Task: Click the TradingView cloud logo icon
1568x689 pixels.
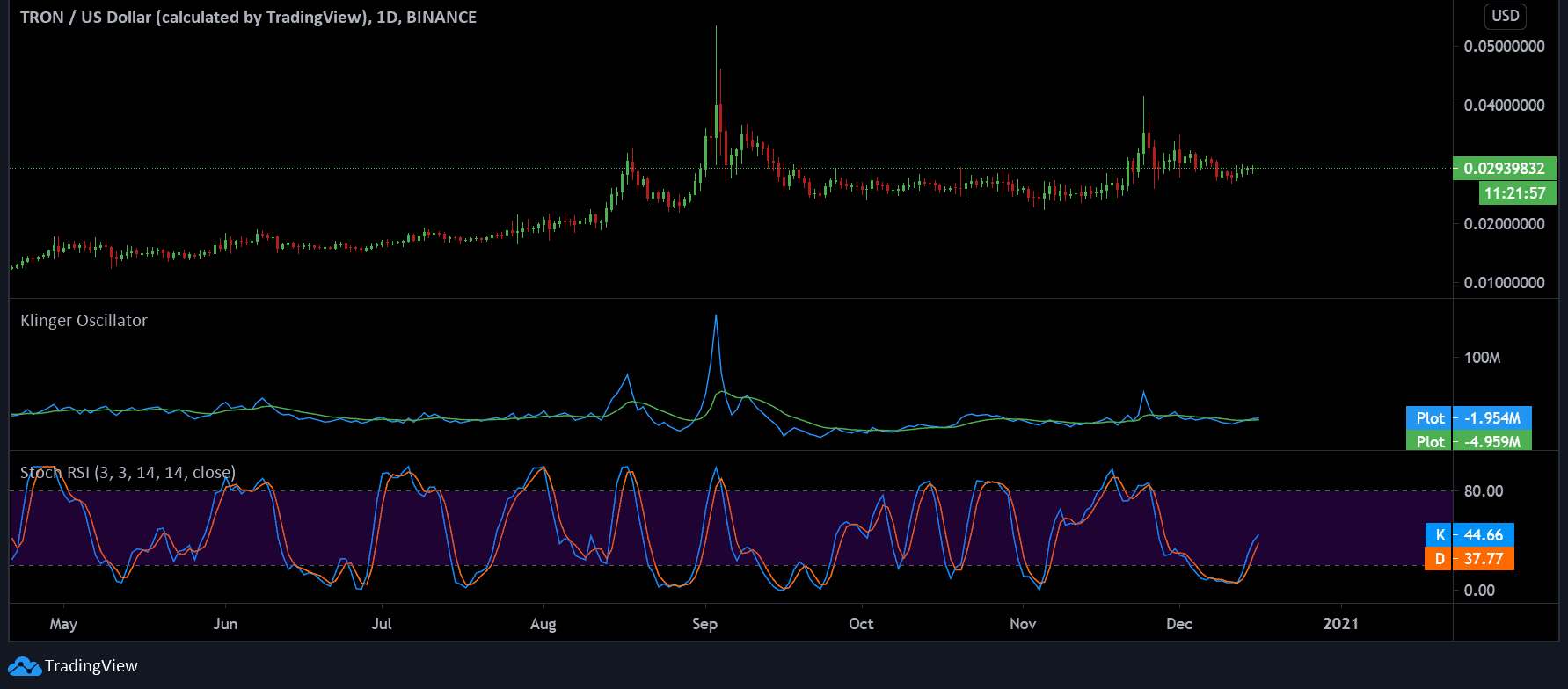Action: [25, 666]
